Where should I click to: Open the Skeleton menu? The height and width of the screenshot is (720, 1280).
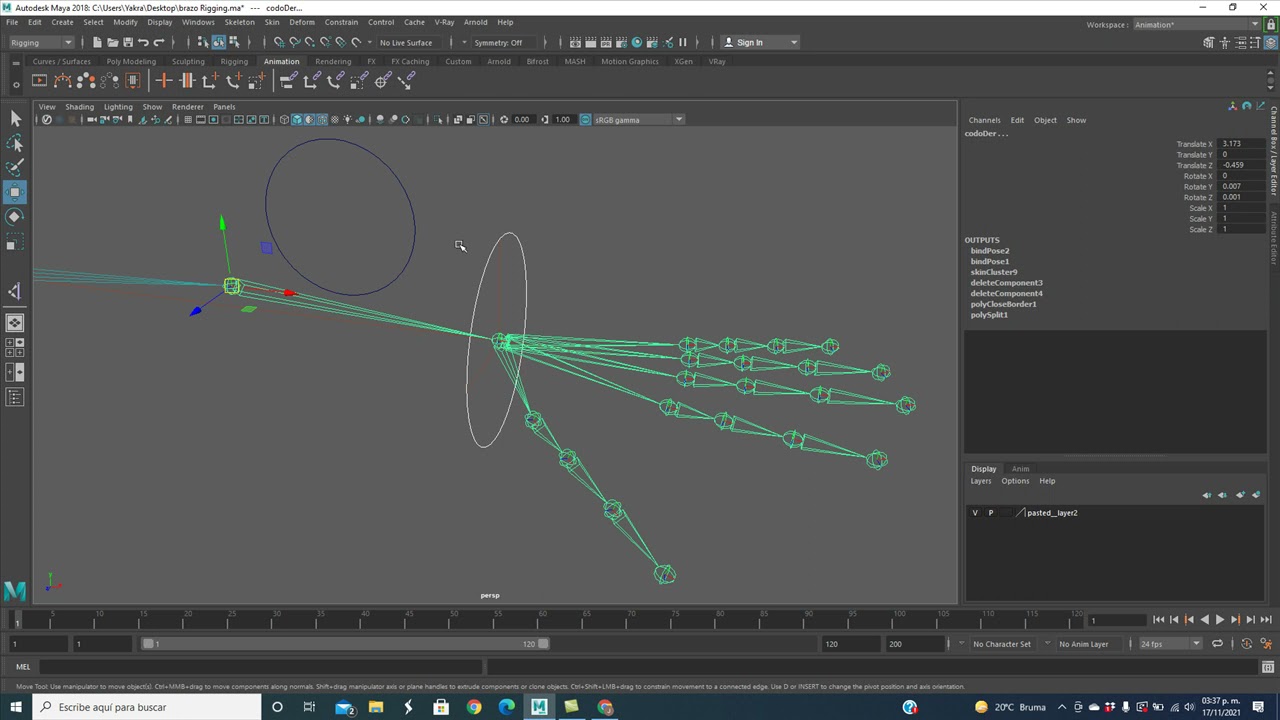(x=239, y=22)
